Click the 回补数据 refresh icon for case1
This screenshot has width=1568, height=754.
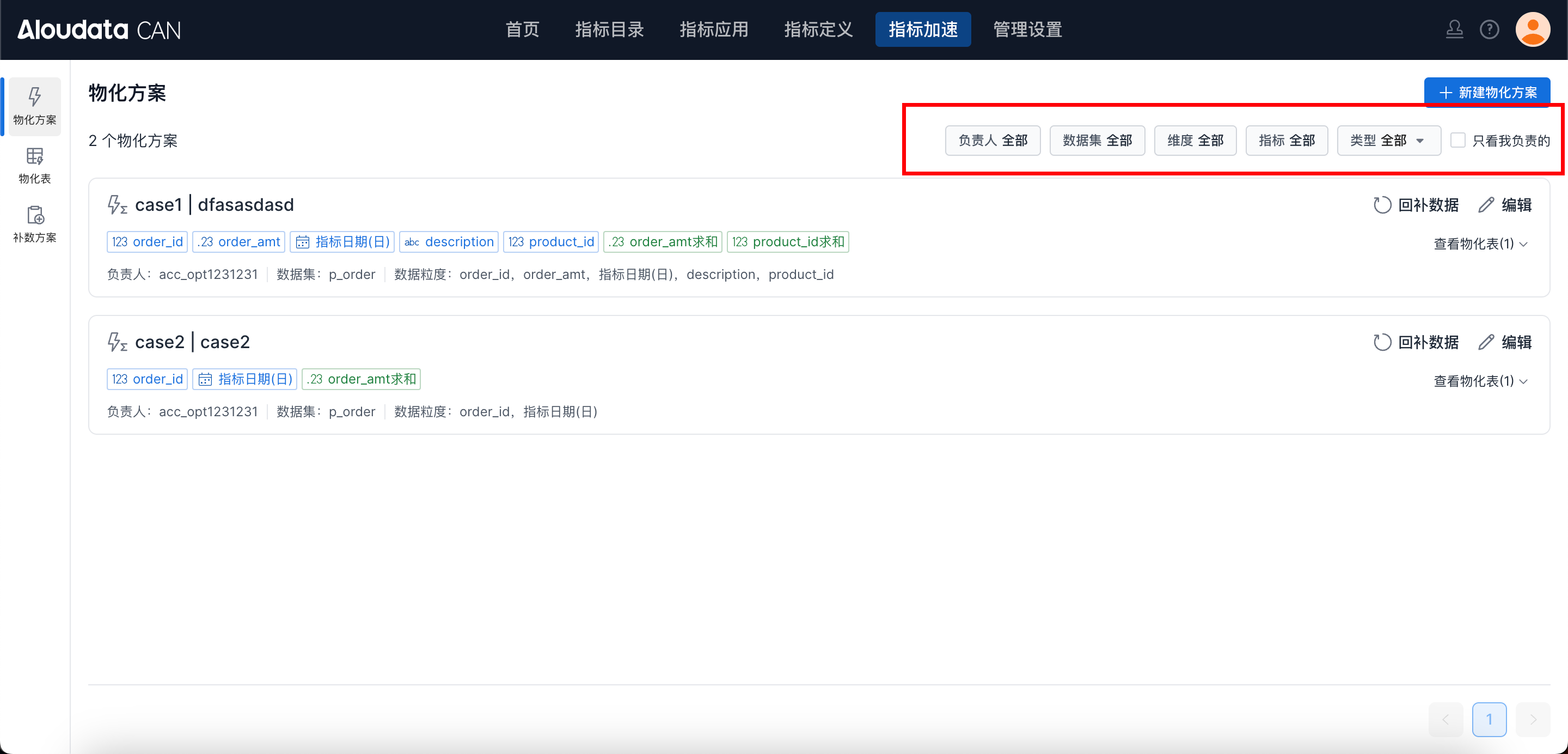click(x=1382, y=205)
